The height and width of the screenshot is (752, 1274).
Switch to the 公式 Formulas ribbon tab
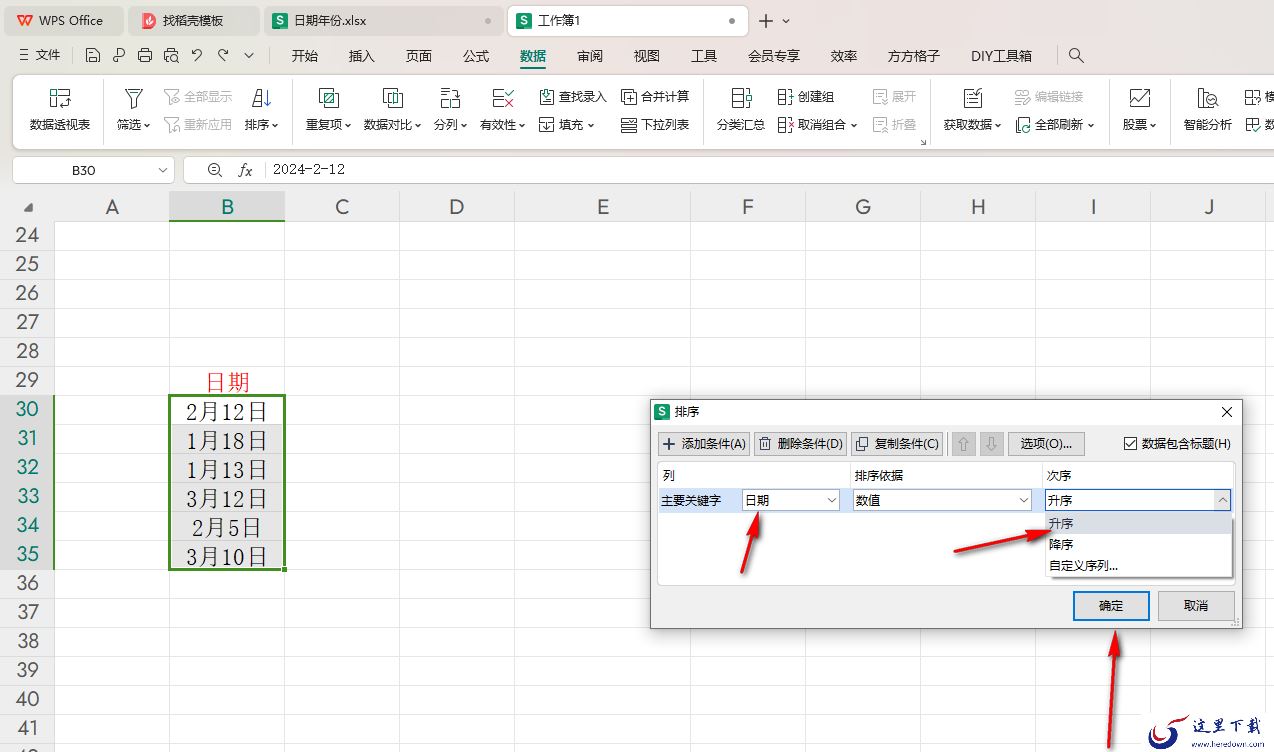point(476,56)
